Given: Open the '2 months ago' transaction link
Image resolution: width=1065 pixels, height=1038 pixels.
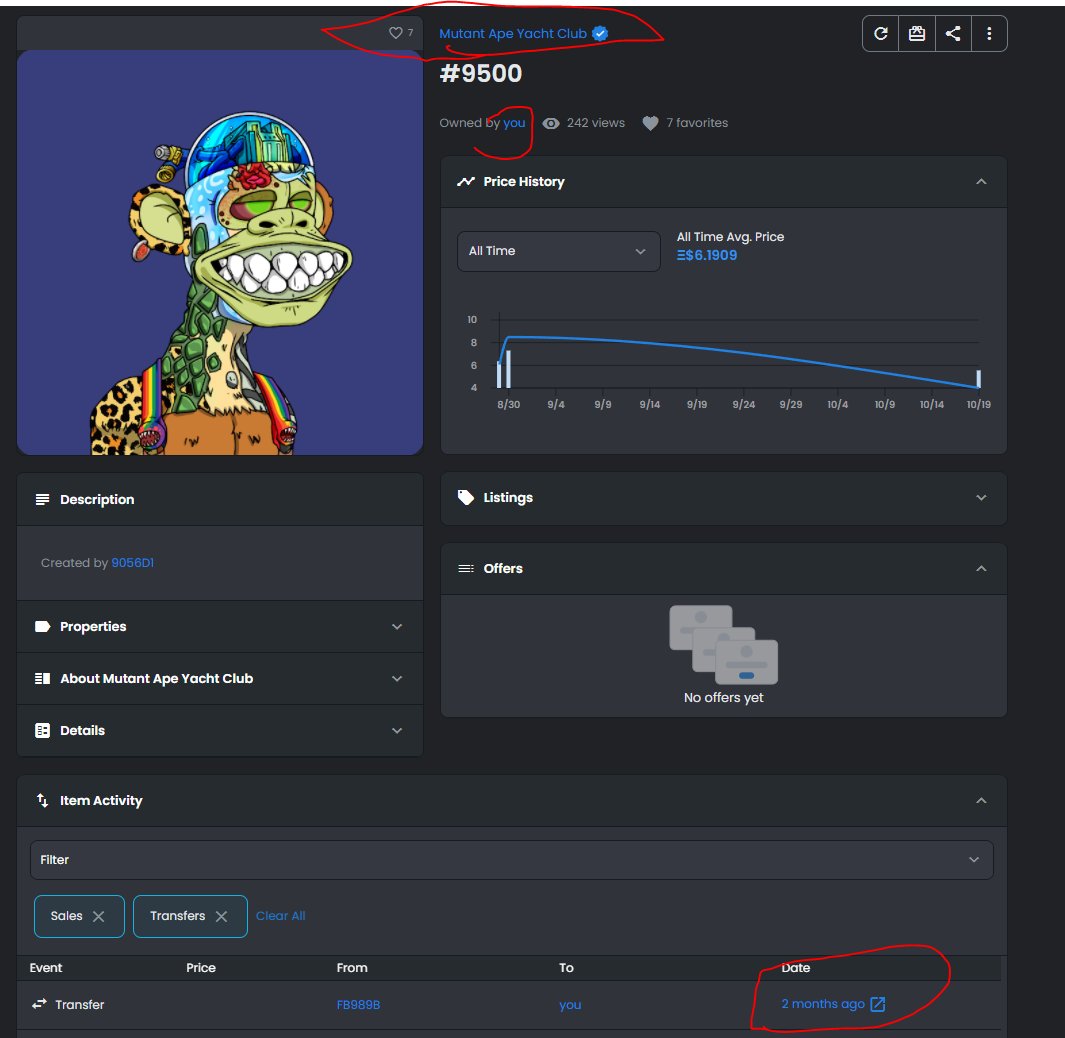Looking at the screenshot, I should [x=823, y=1003].
